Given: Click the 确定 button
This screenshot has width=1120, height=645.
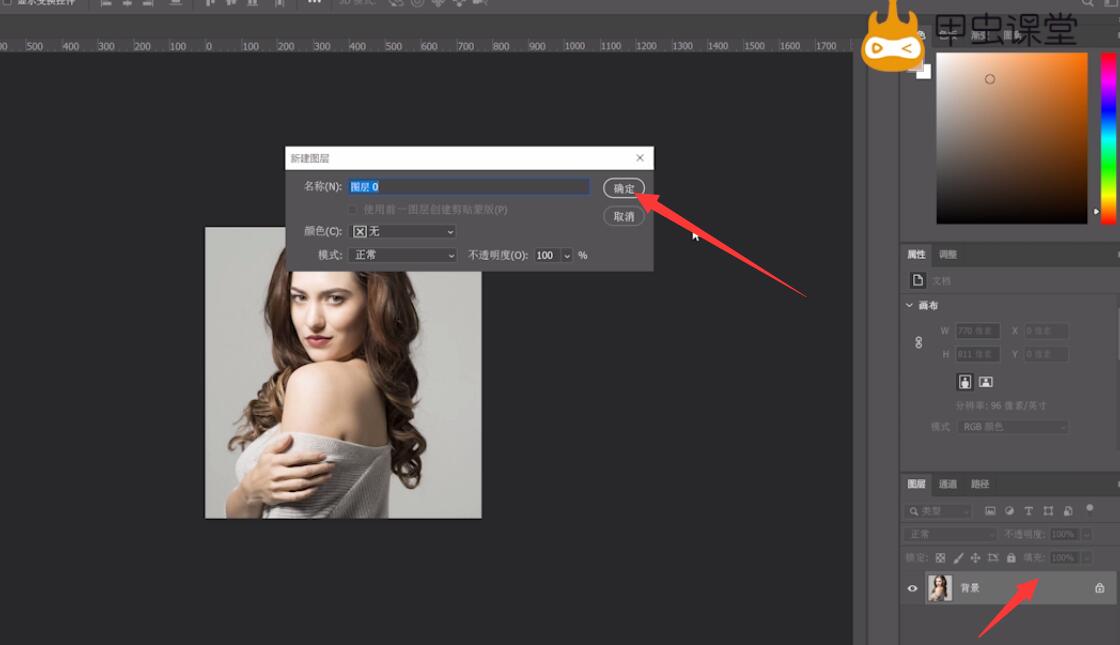Looking at the screenshot, I should point(624,188).
